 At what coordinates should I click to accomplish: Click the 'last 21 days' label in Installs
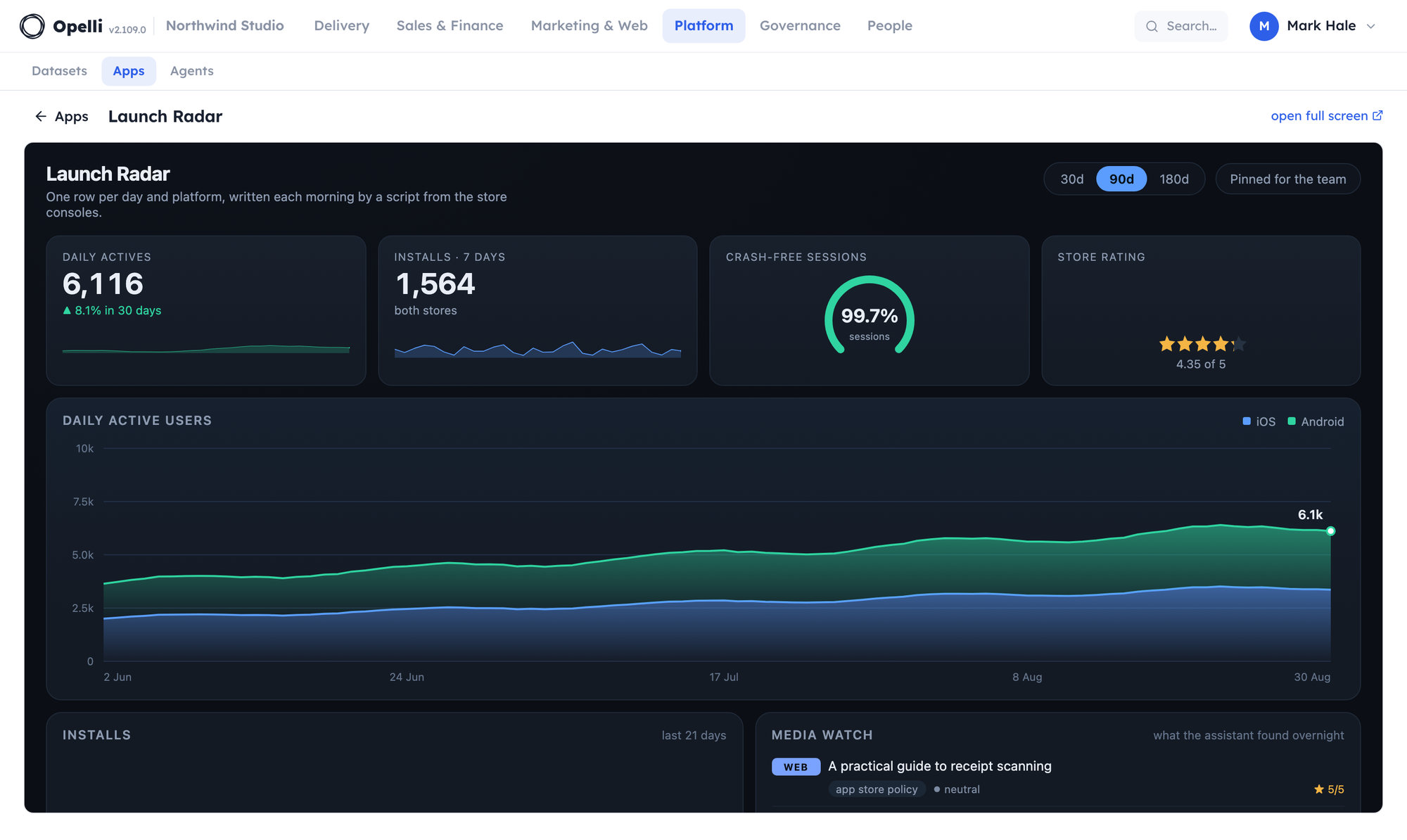point(694,735)
